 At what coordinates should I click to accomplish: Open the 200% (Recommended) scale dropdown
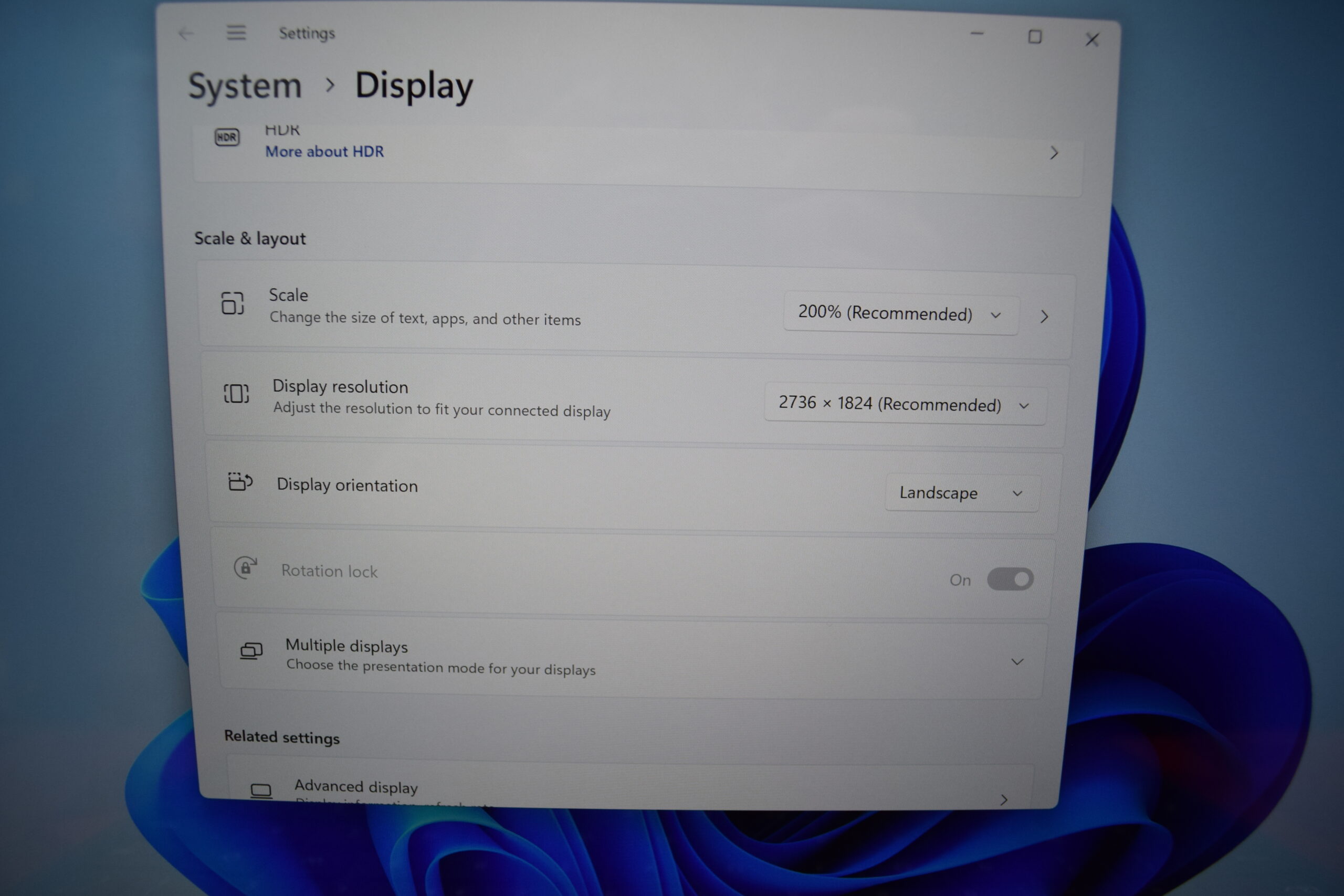coord(900,313)
